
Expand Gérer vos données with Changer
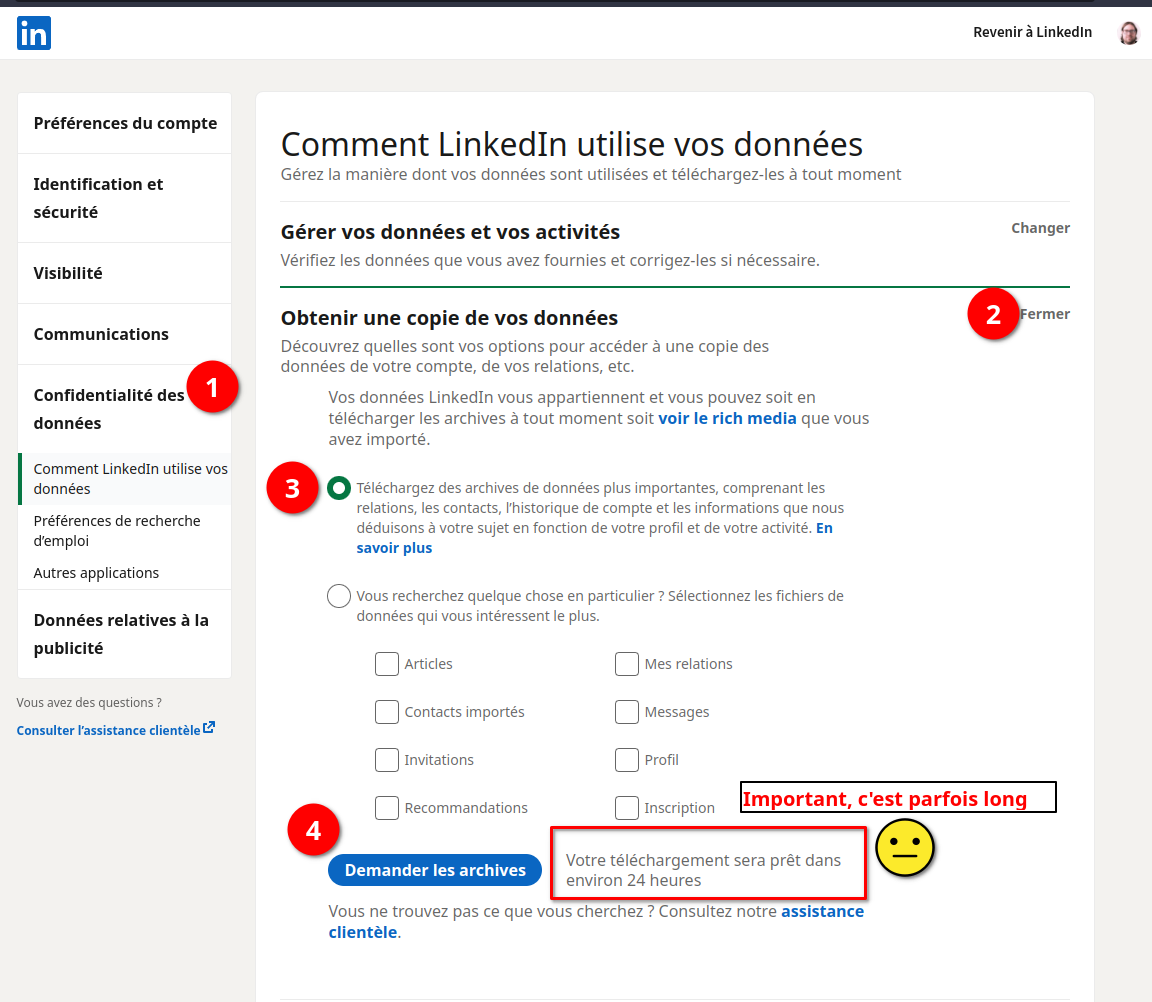click(1040, 228)
